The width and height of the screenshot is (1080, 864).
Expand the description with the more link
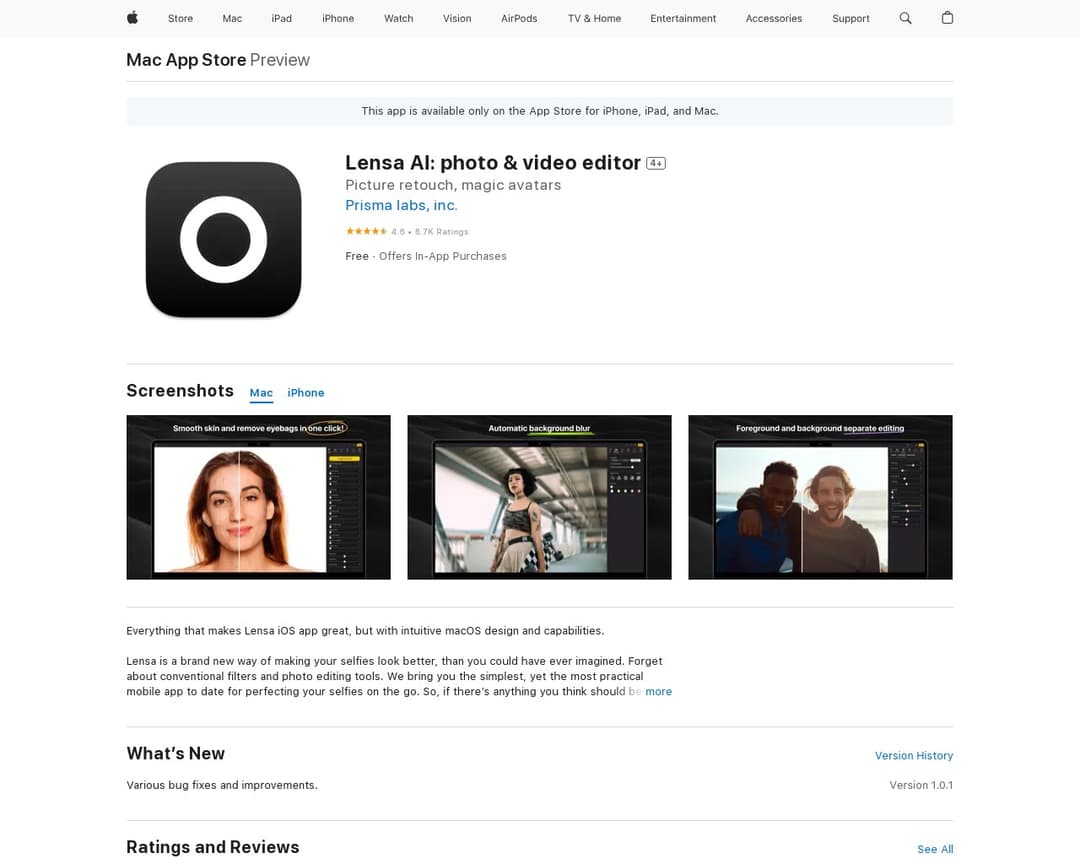click(x=659, y=691)
